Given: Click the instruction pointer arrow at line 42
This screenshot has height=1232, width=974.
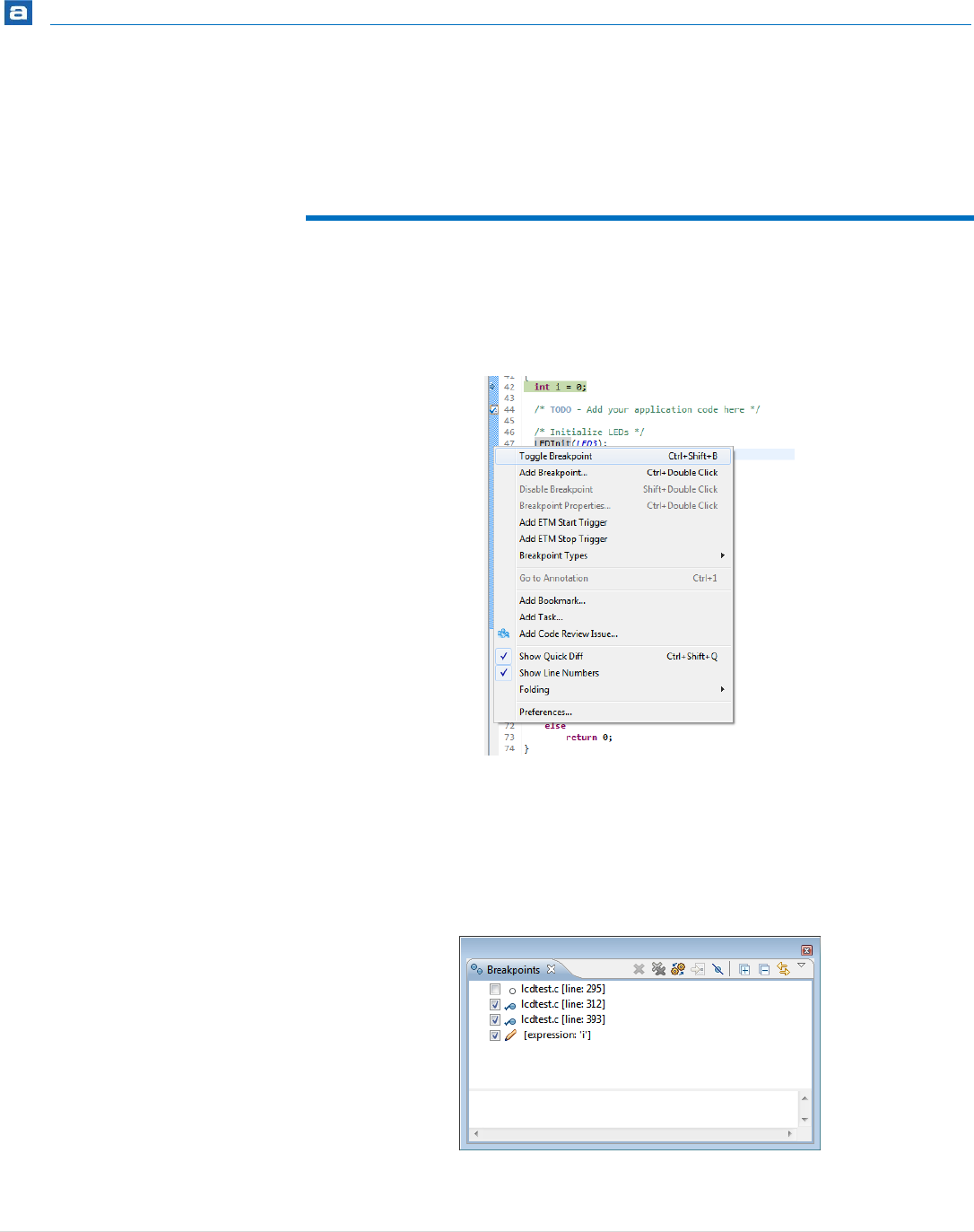Looking at the screenshot, I should [492, 387].
